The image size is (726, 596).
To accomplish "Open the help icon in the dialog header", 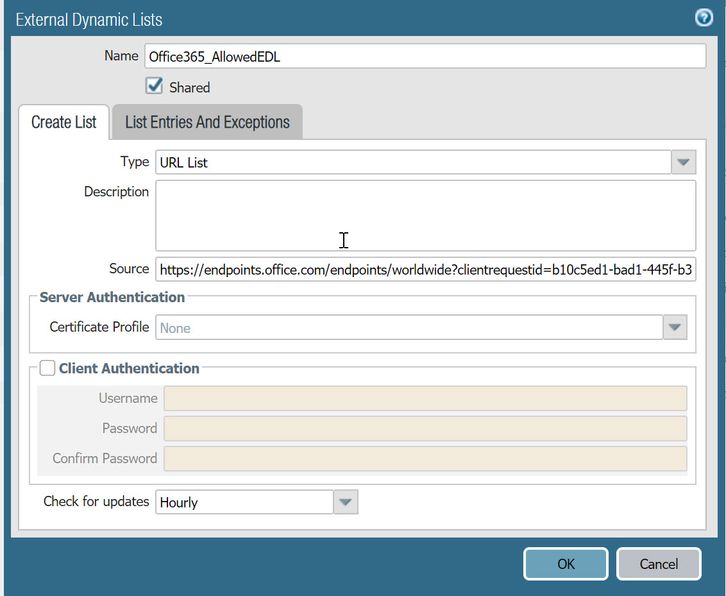I will pos(703,18).
